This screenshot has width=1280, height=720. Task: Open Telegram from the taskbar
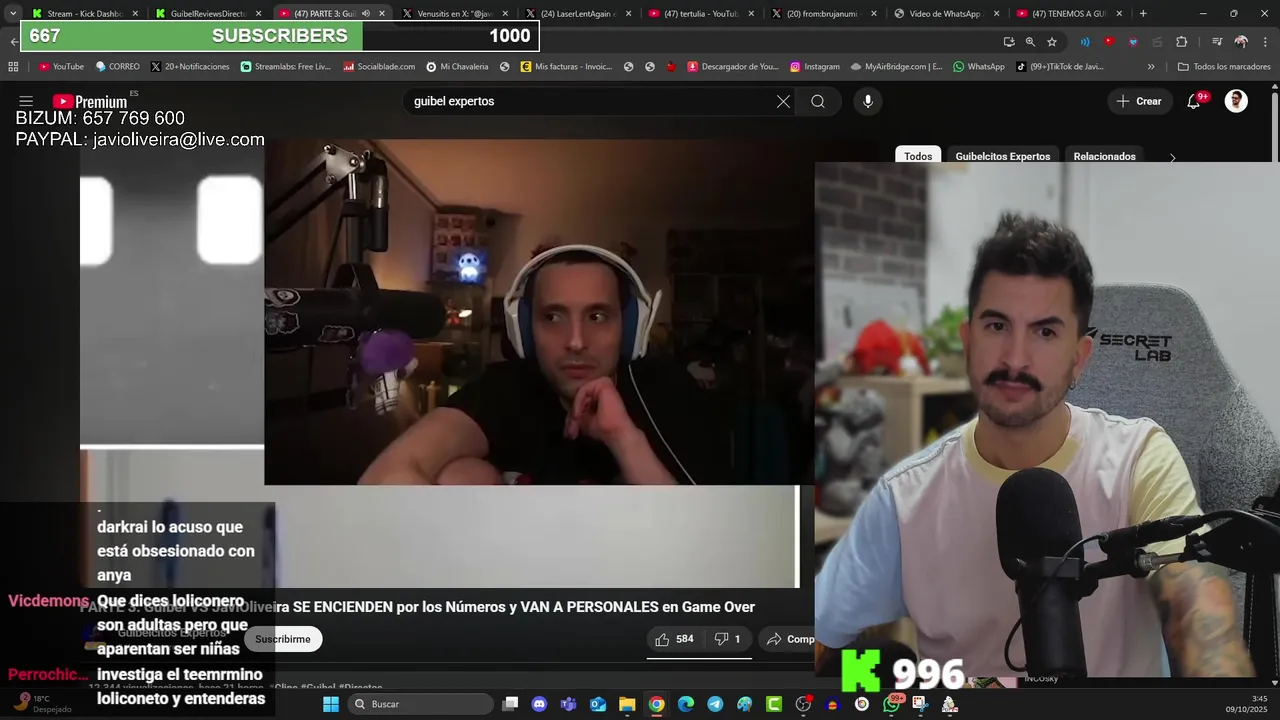[x=715, y=704]
